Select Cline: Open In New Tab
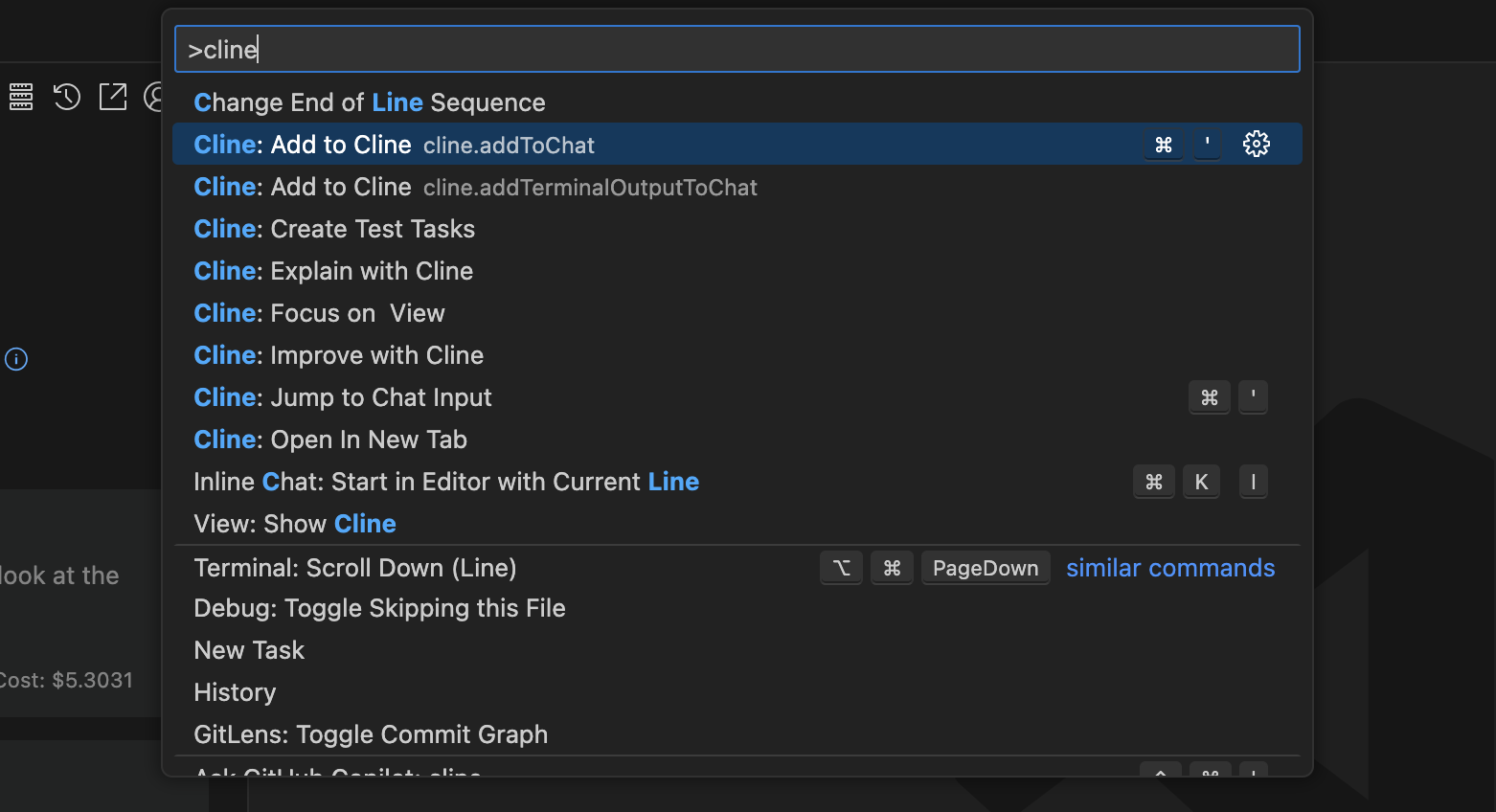1496x812 pixels. pyautogui.click(x=737, y=440)
